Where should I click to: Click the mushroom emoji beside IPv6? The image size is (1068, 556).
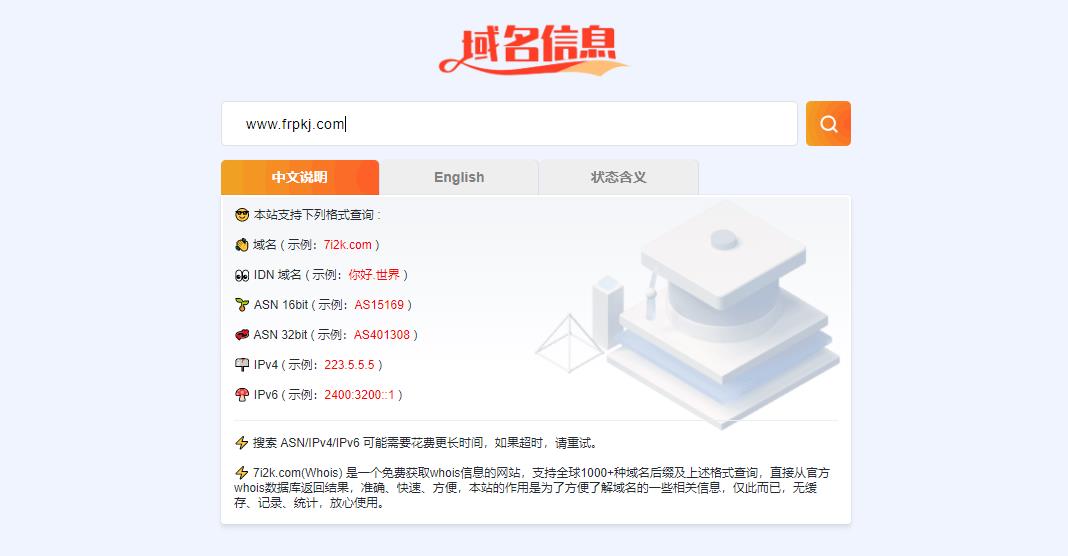coord(242,395)
